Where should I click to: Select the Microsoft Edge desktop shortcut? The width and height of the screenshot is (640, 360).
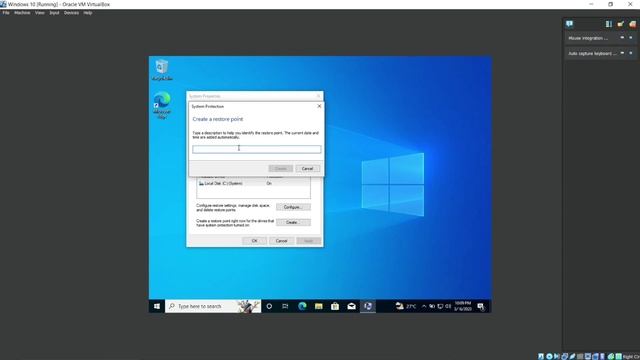tap(162, 106)
